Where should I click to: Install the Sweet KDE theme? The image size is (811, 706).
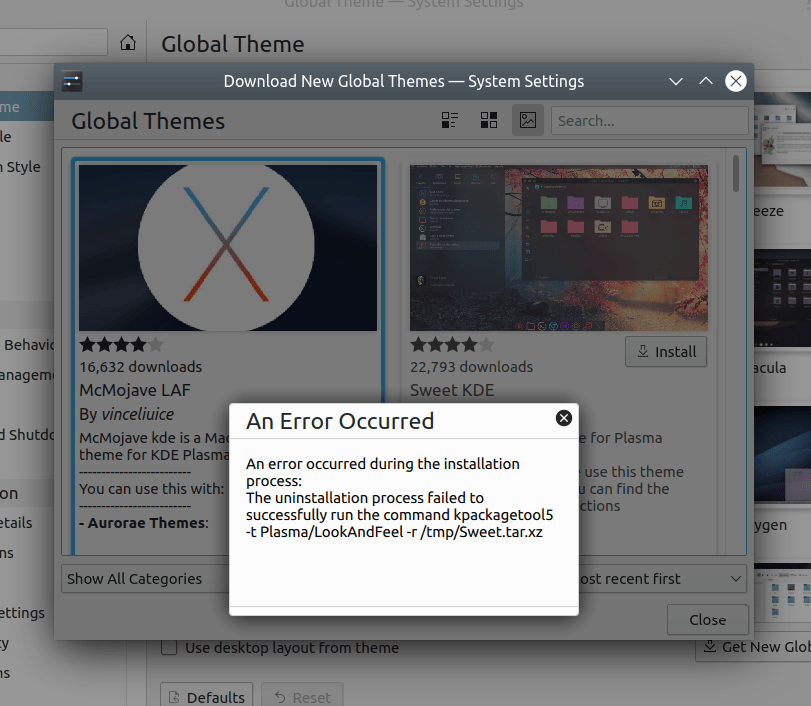(x=666, y=352)
